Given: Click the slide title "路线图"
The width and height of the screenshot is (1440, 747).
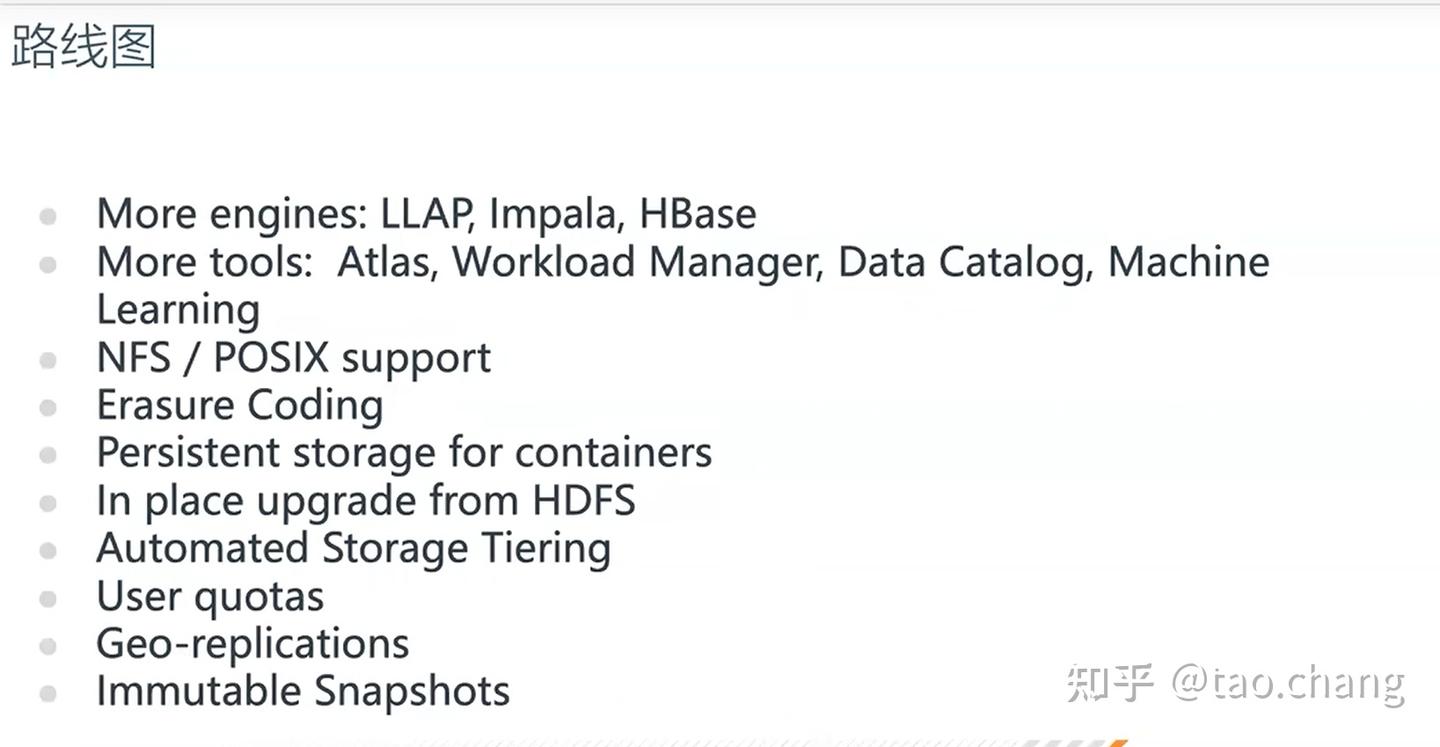Looking at the screenshot, I should pos(84,47).
